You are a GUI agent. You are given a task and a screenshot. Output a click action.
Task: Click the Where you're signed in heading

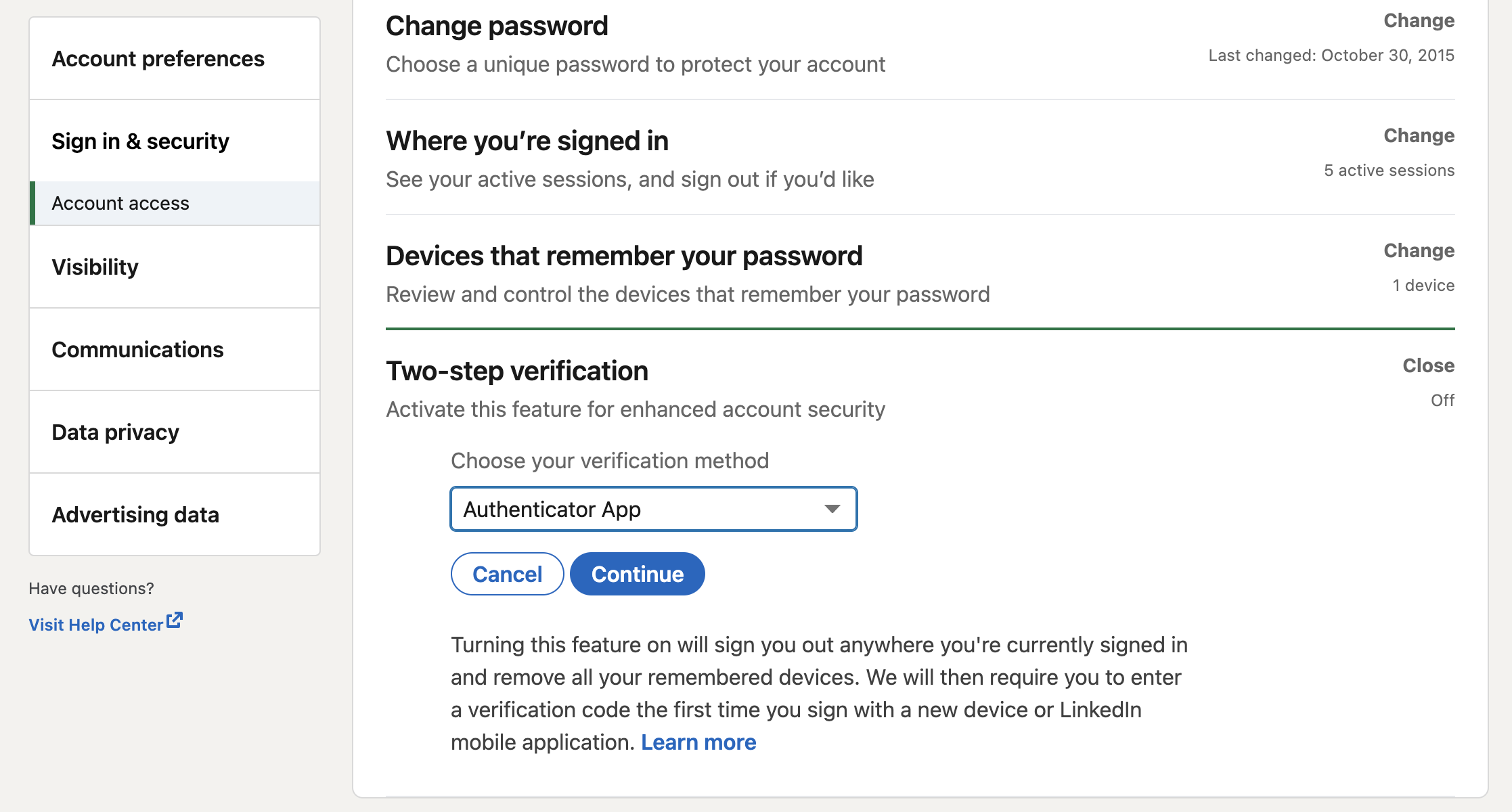(527, 141)
